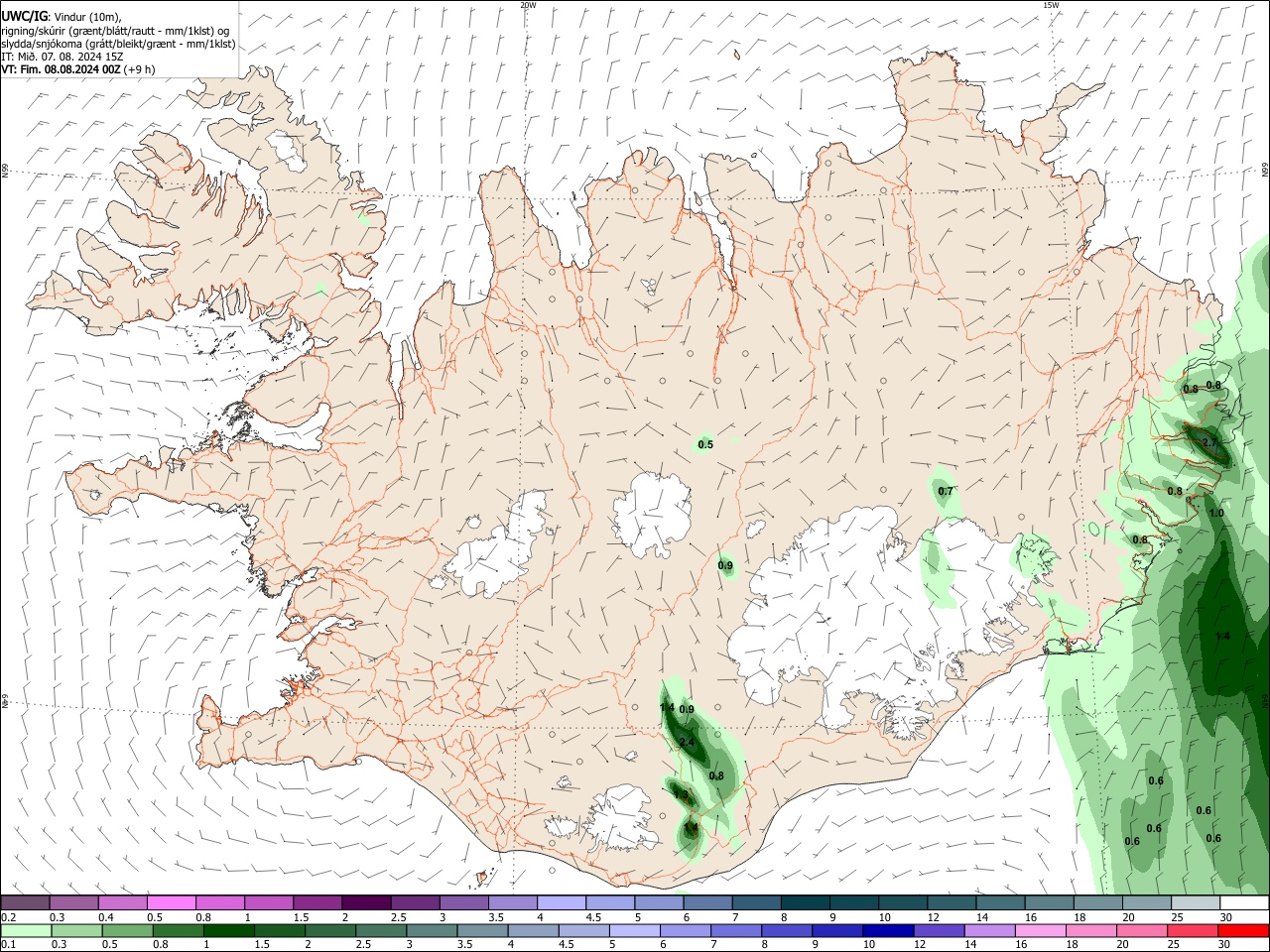Click the pale periwinkle swatch between 4 and 4.5
This screenshot has width=1270, height=952.
tap(561, 902)
